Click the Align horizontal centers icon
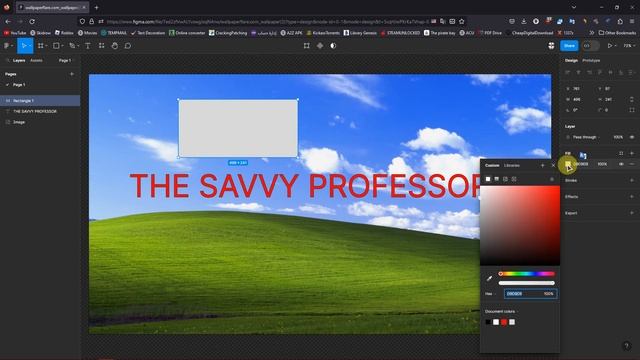This screenshot has width=640, height=360. [578, 72]
